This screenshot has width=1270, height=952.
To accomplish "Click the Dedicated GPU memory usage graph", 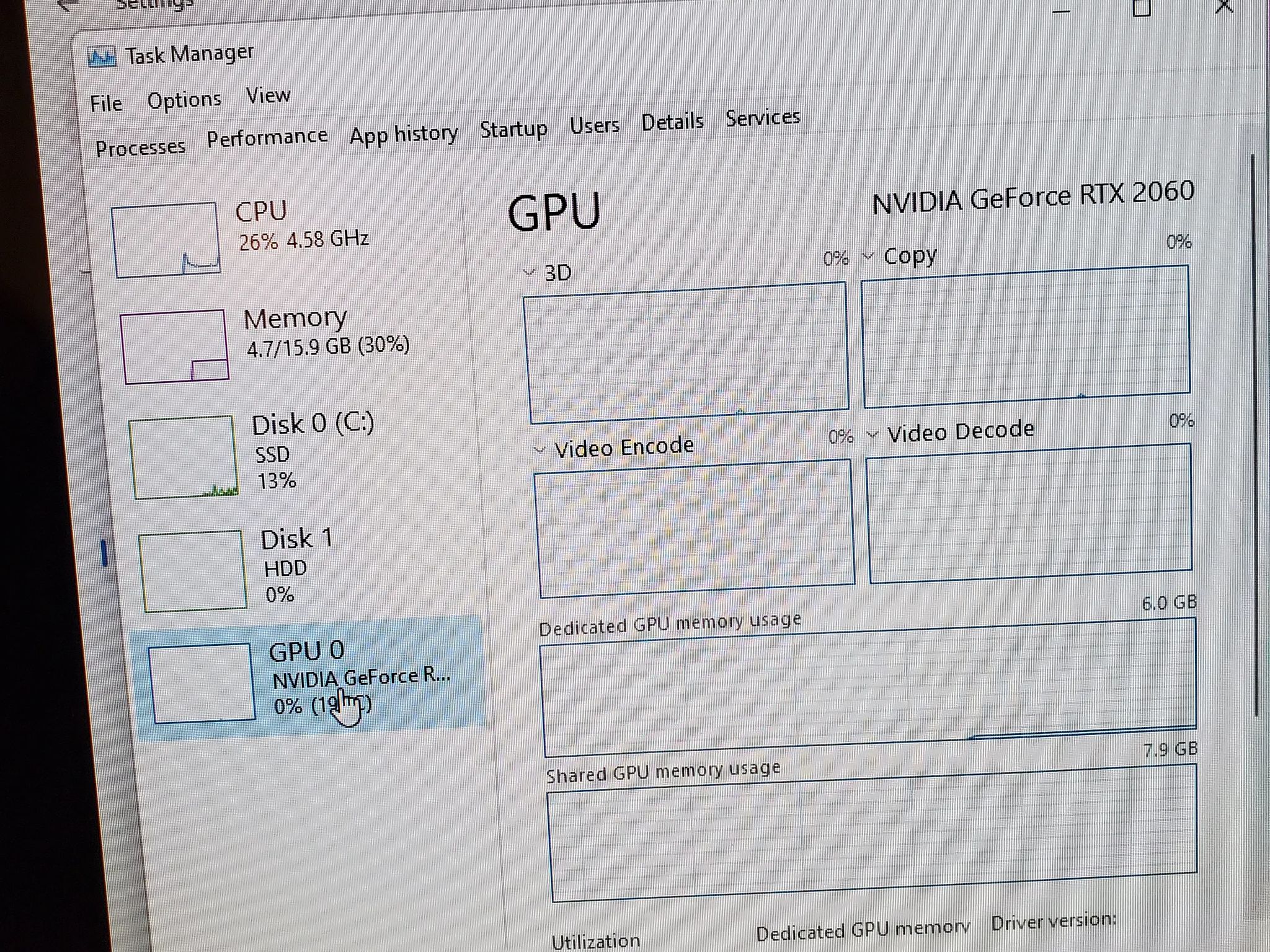I will [x=869, y=688].
